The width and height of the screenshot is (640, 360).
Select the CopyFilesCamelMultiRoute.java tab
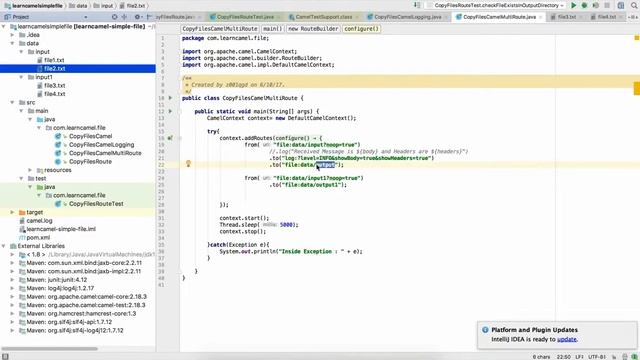pos(499,17)
